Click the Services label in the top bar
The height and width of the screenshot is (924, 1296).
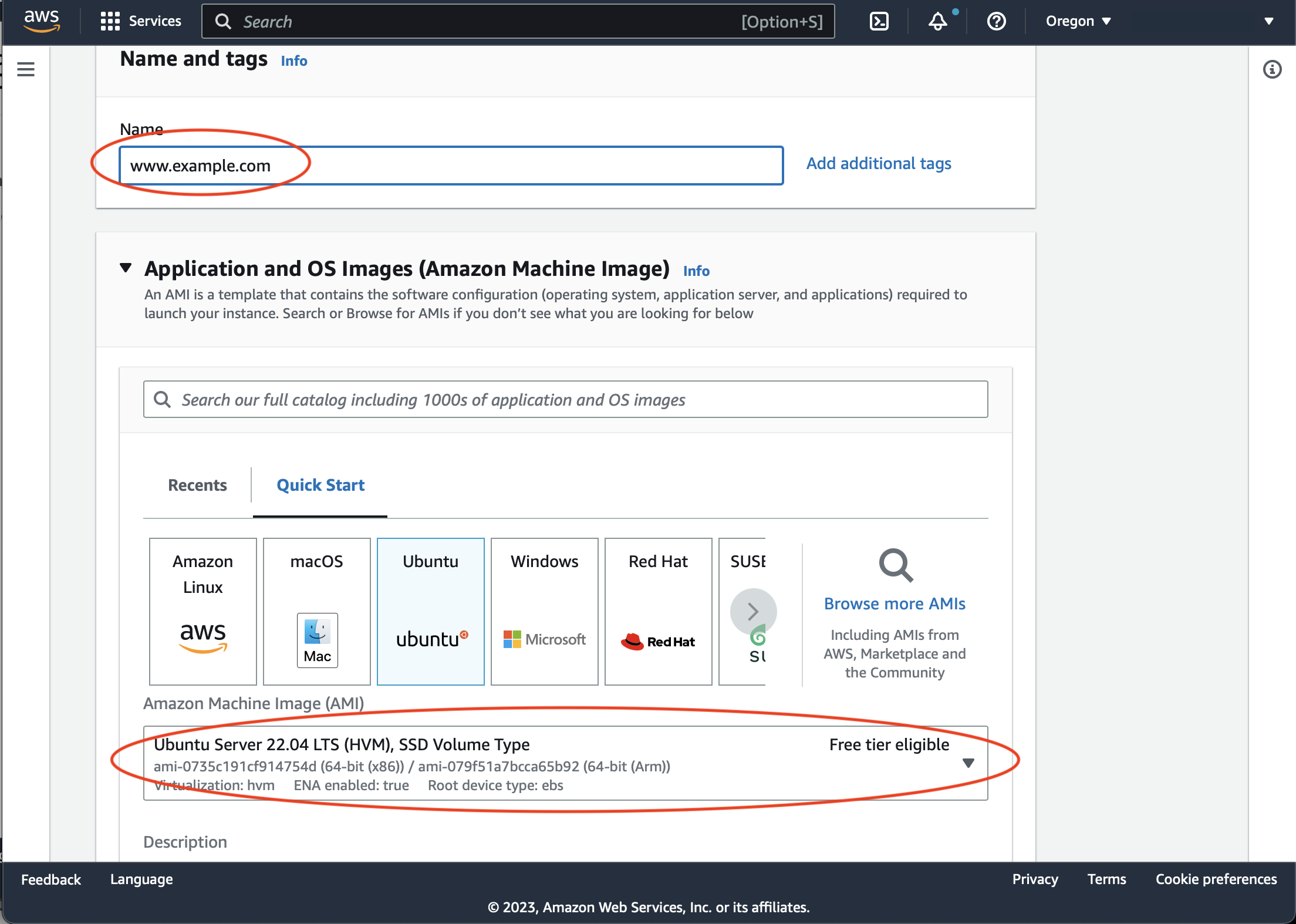(x=155, y=21)
